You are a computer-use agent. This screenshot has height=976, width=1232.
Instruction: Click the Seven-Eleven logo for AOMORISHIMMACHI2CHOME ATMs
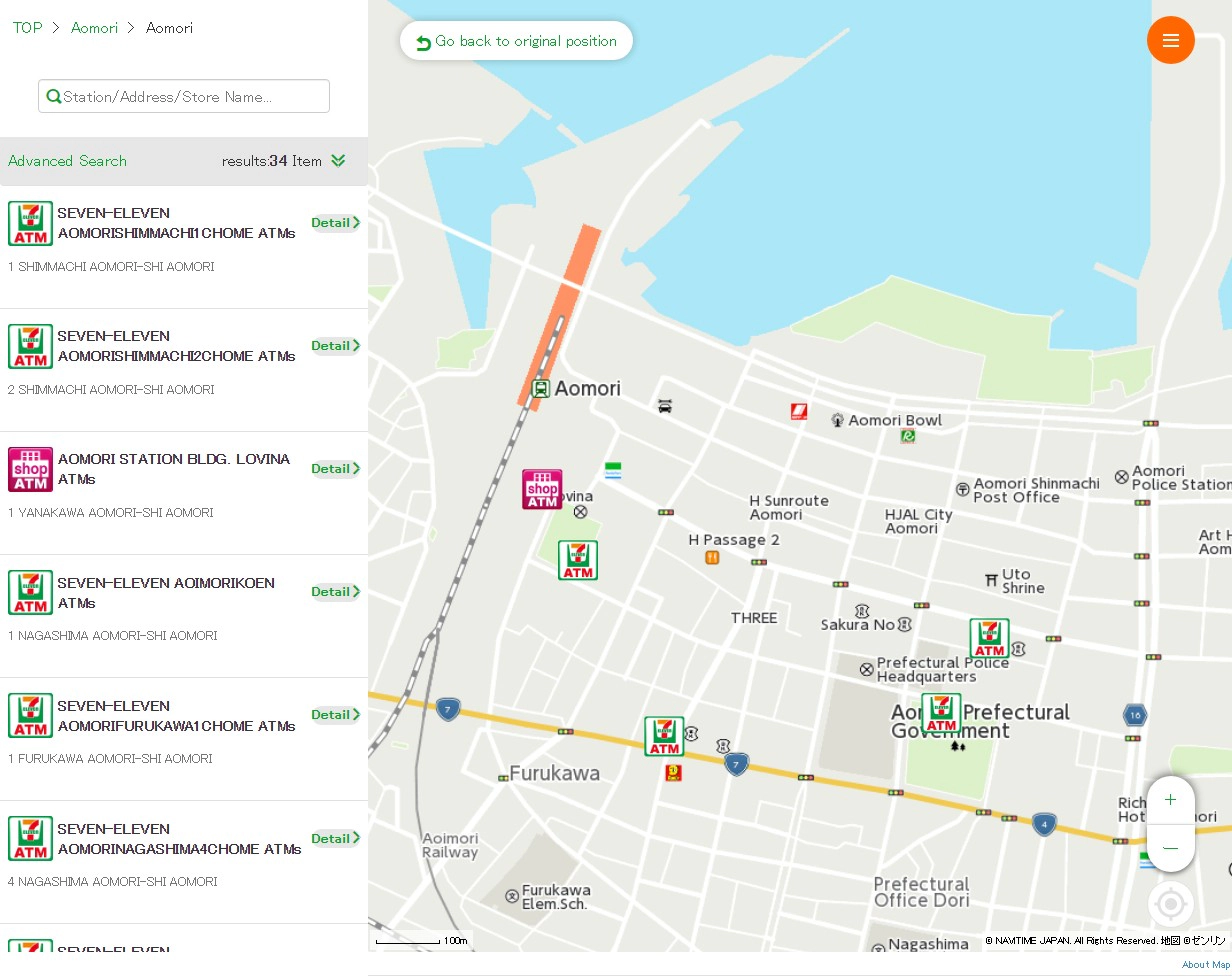point(30,346)
